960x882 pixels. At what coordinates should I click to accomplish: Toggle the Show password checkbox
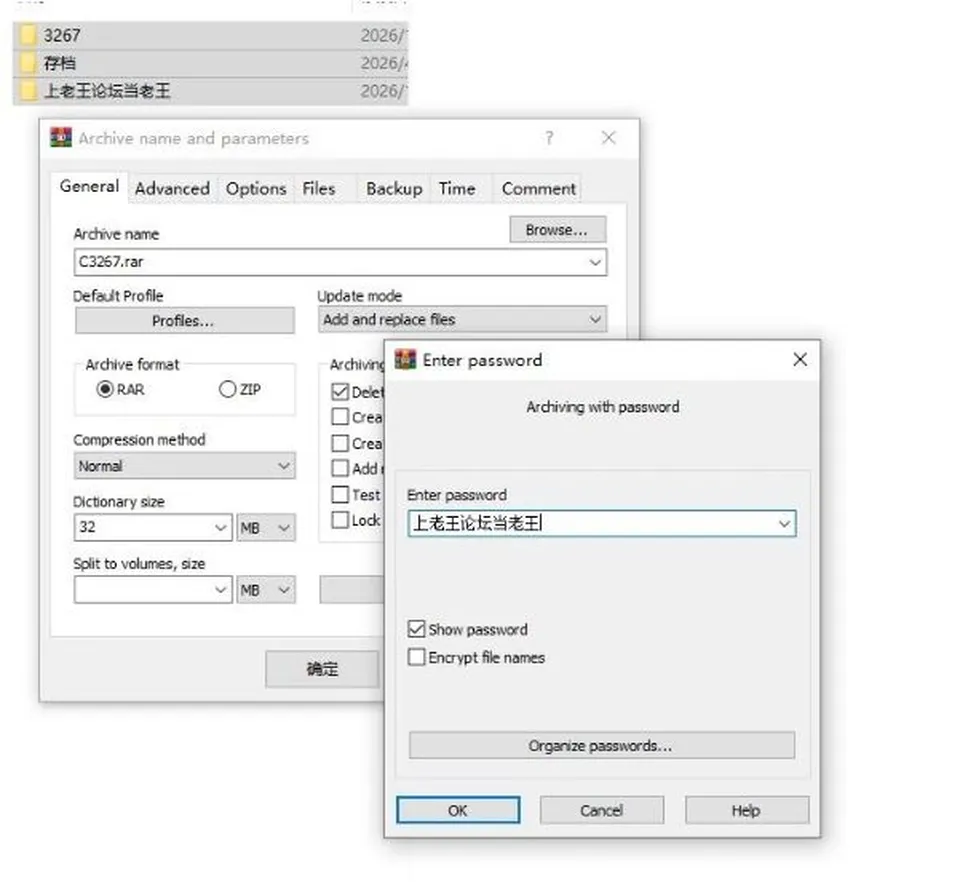pyautogui.click(x=416, y=629)
